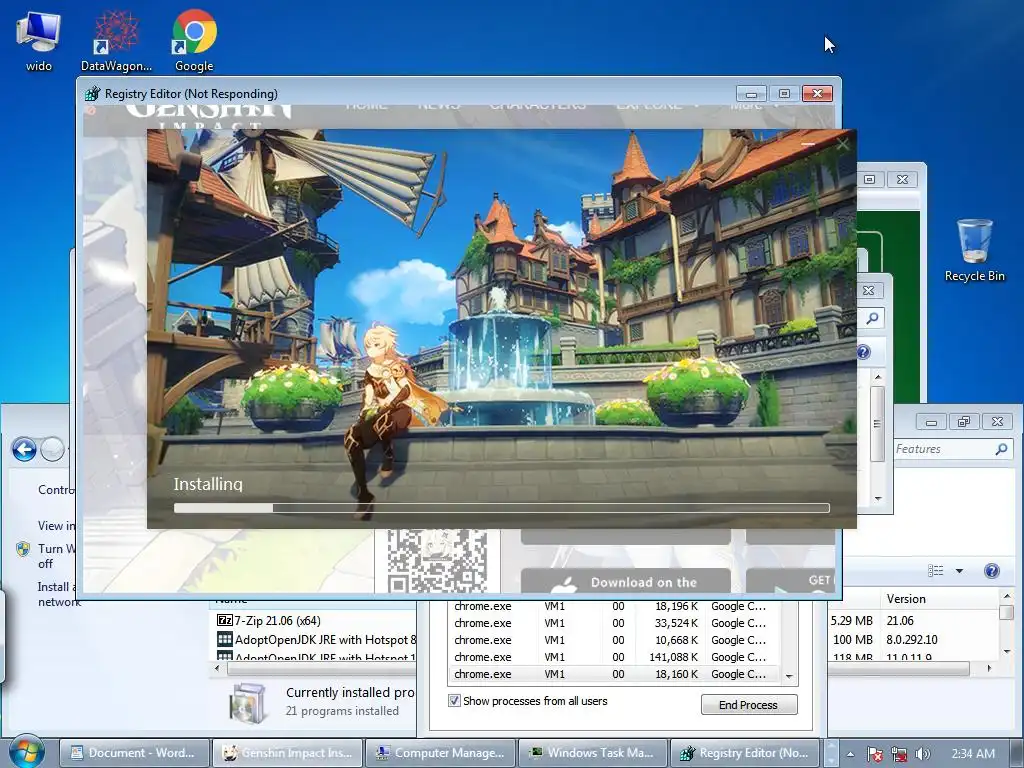Screen dimensions: 1024x768
Task: Click the 'GET' Google Play button on the webpage
Action: (x=790, y=581)
